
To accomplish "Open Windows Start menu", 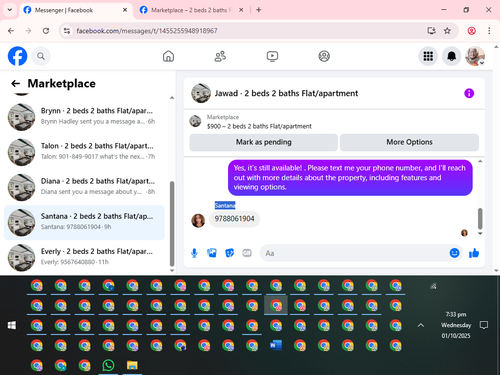I will click(x=12, y=325).
